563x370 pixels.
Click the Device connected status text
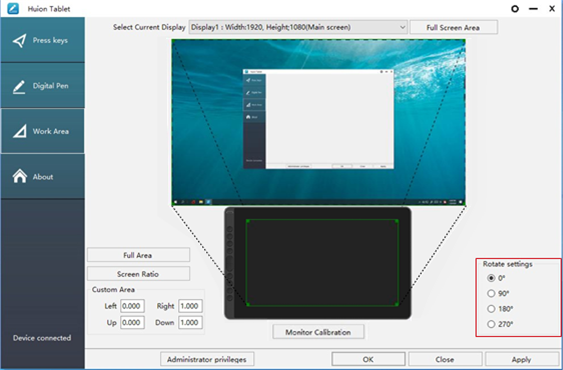(x=42, y=338)
